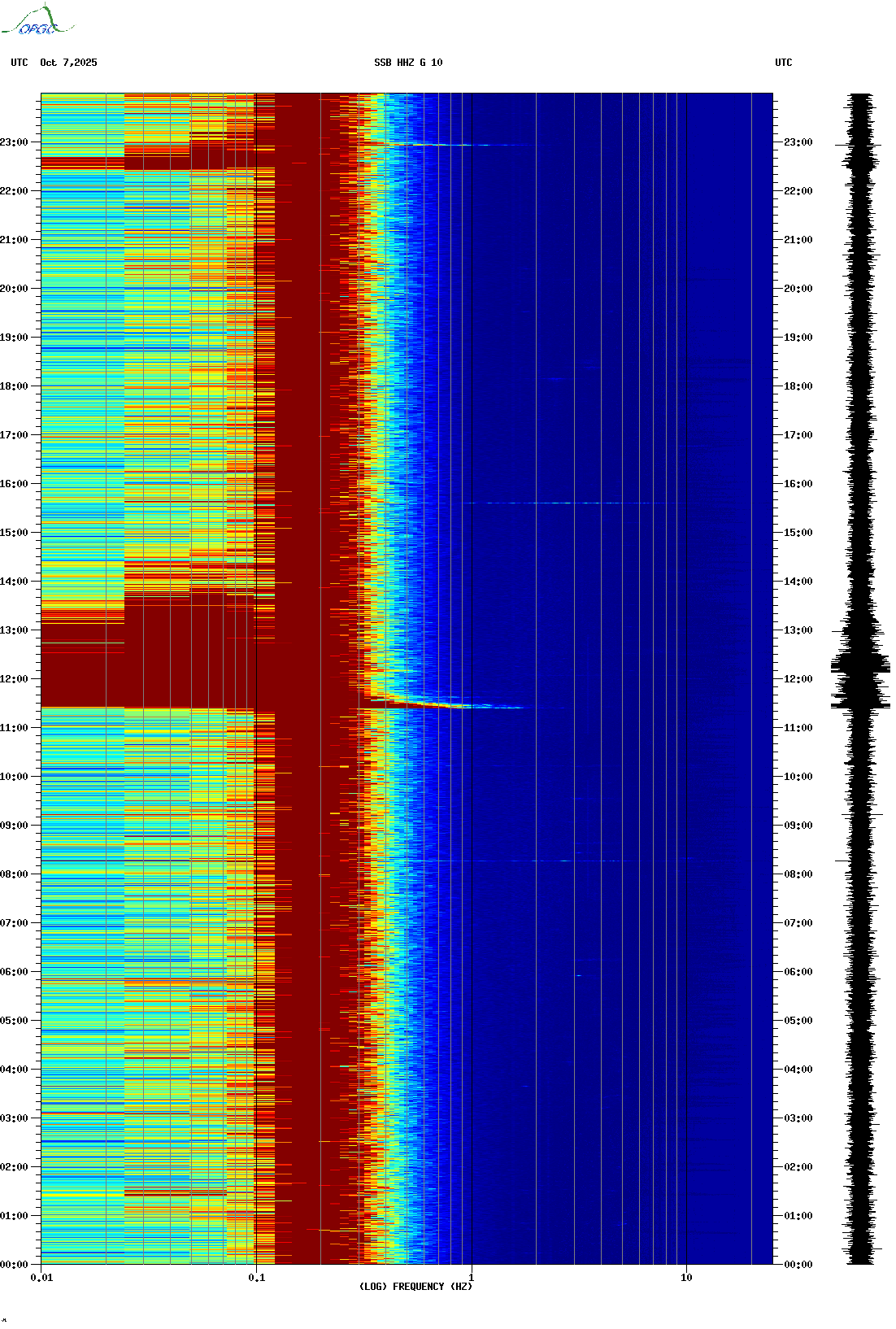This screenshot has height=1329, width=896.
Task: Click the 1 Hz frequency axis label
Action: 472,1278
